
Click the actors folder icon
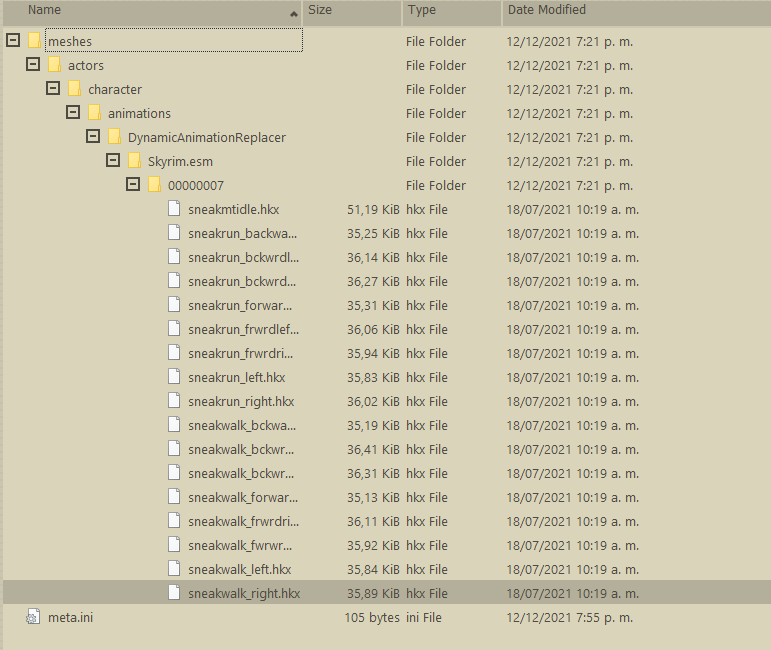click(54, 65)
